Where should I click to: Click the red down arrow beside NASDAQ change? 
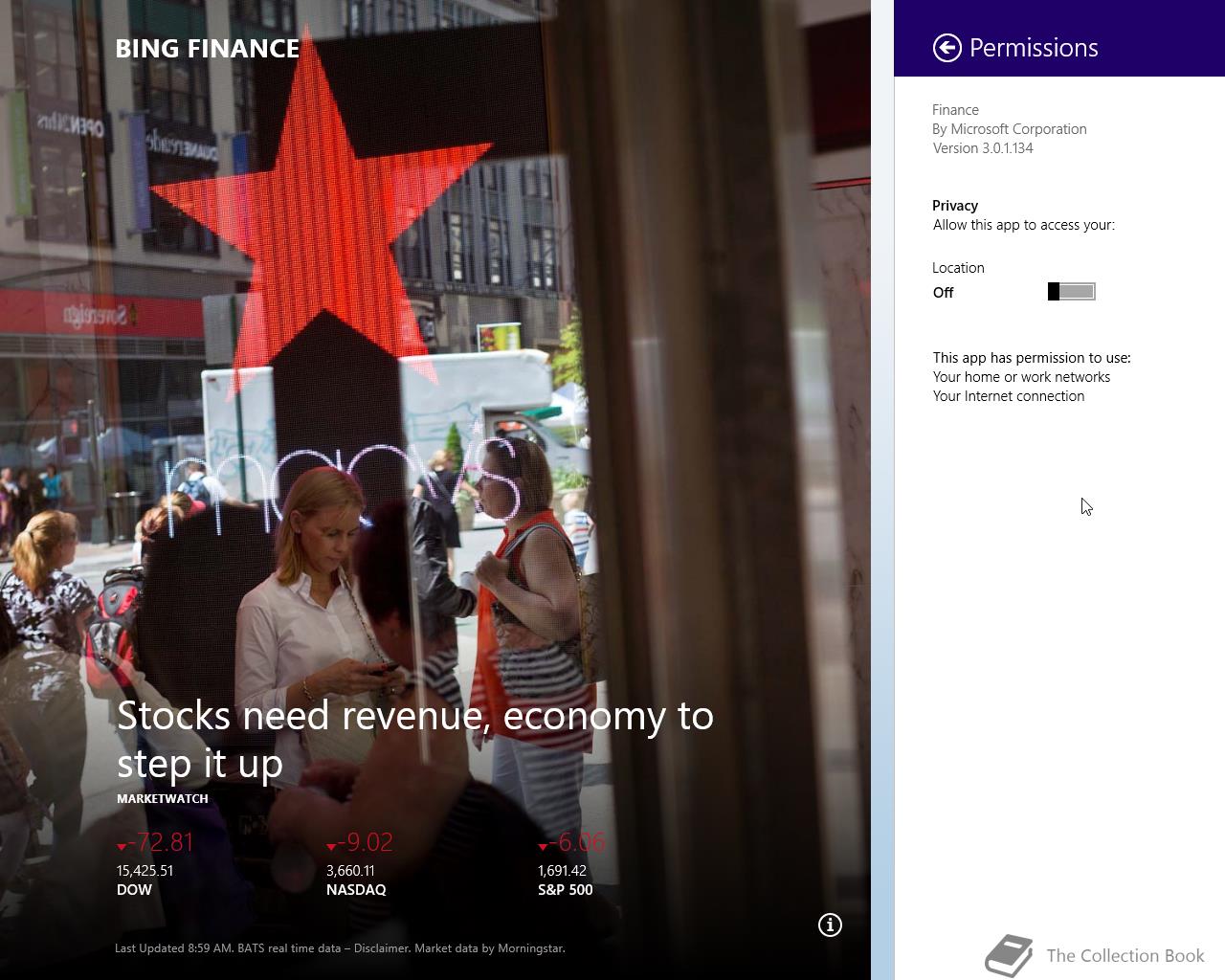[x=331, y=847]
